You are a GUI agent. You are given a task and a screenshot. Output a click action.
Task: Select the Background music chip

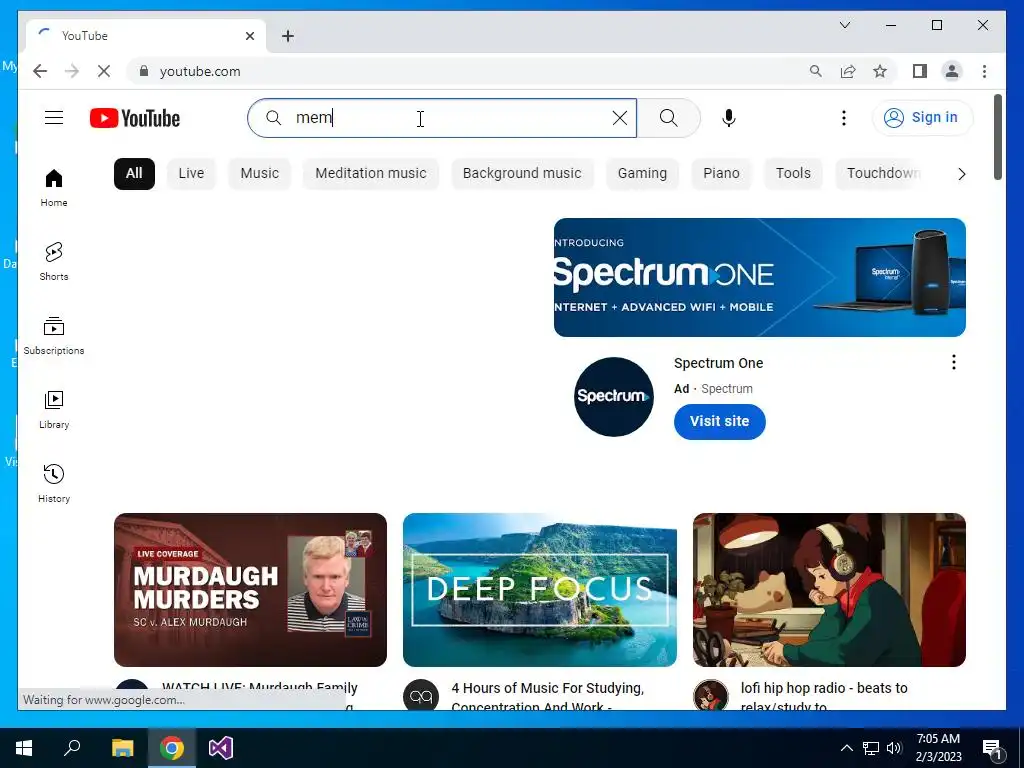click(522, 174)
